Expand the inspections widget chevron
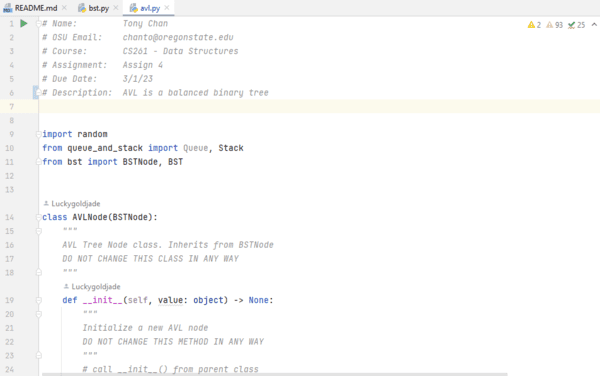 coord(594,24)
